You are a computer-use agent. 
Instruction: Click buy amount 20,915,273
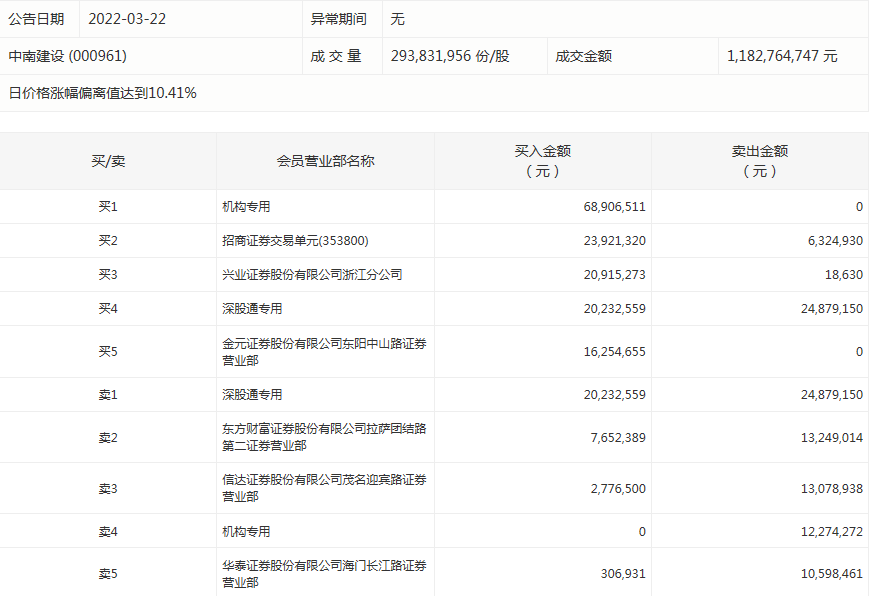(615, 275)
